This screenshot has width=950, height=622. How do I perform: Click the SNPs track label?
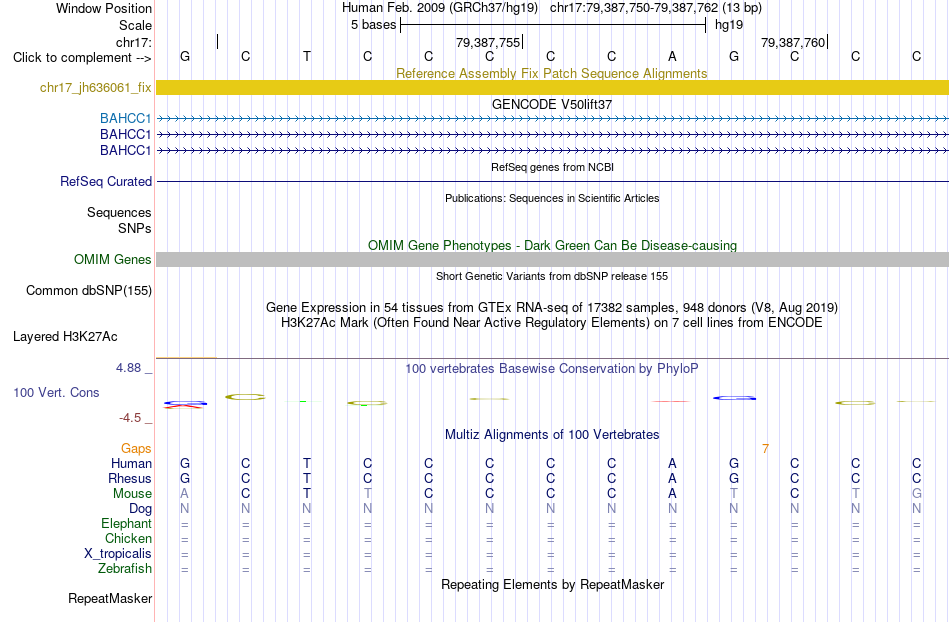point(135,228)
